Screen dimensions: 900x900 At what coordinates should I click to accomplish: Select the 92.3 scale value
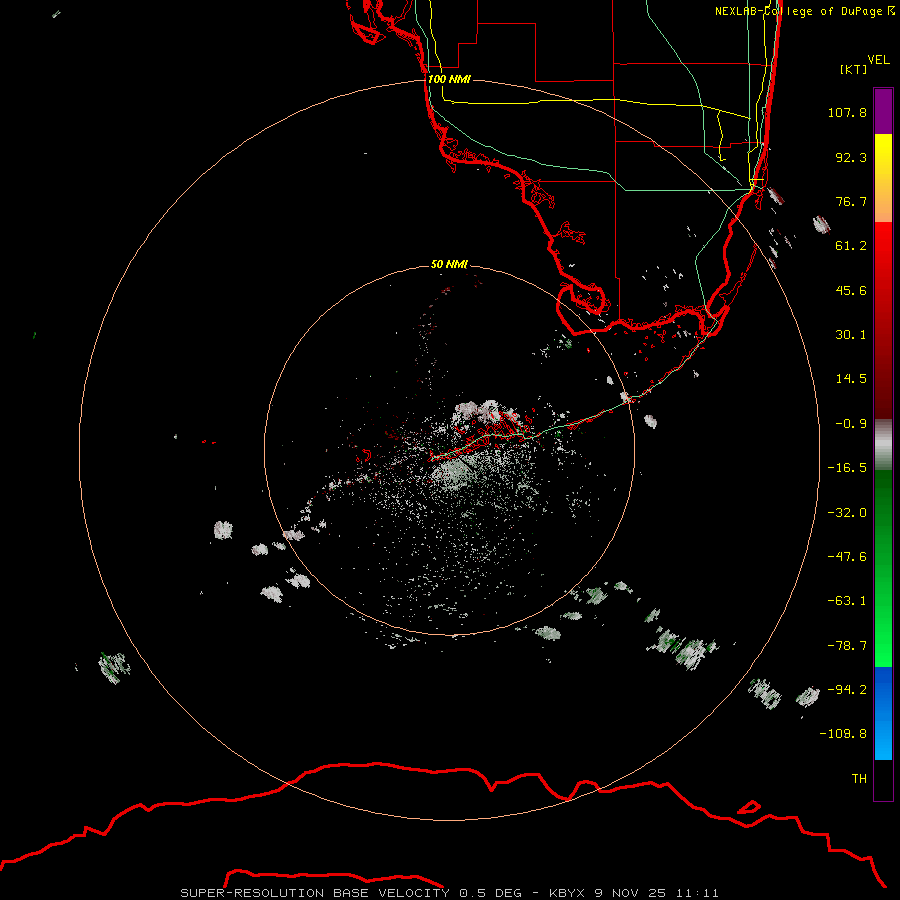coord(851,157)
